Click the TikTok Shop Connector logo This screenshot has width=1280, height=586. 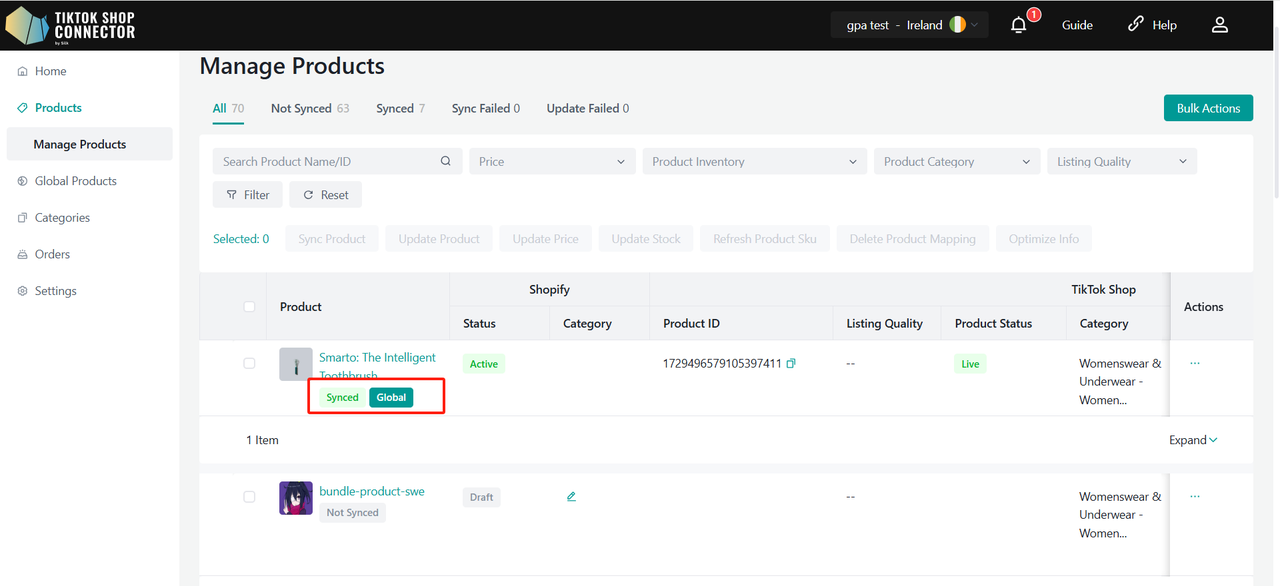pyautogui.click(x=70, y=25)
